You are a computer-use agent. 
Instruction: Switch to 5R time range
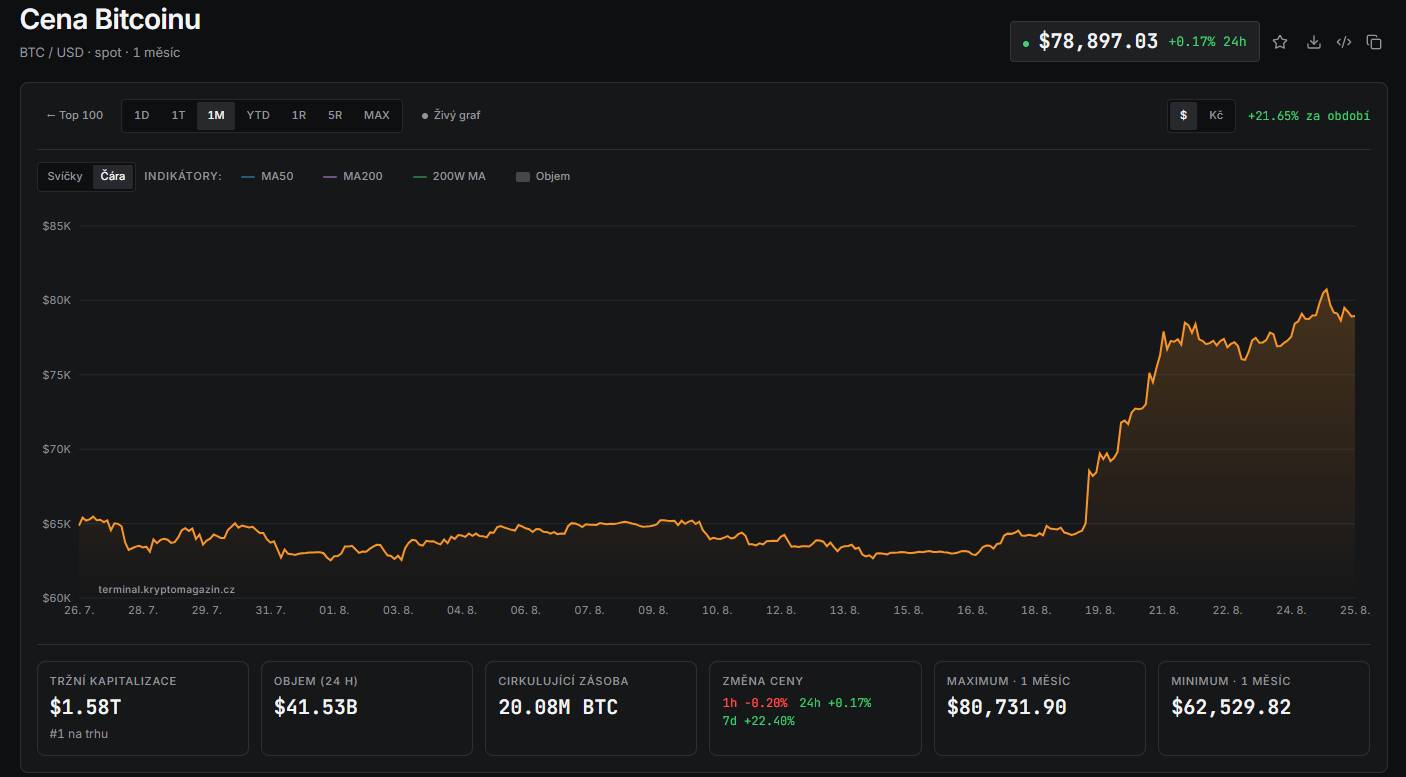click(x=335, y=115)
